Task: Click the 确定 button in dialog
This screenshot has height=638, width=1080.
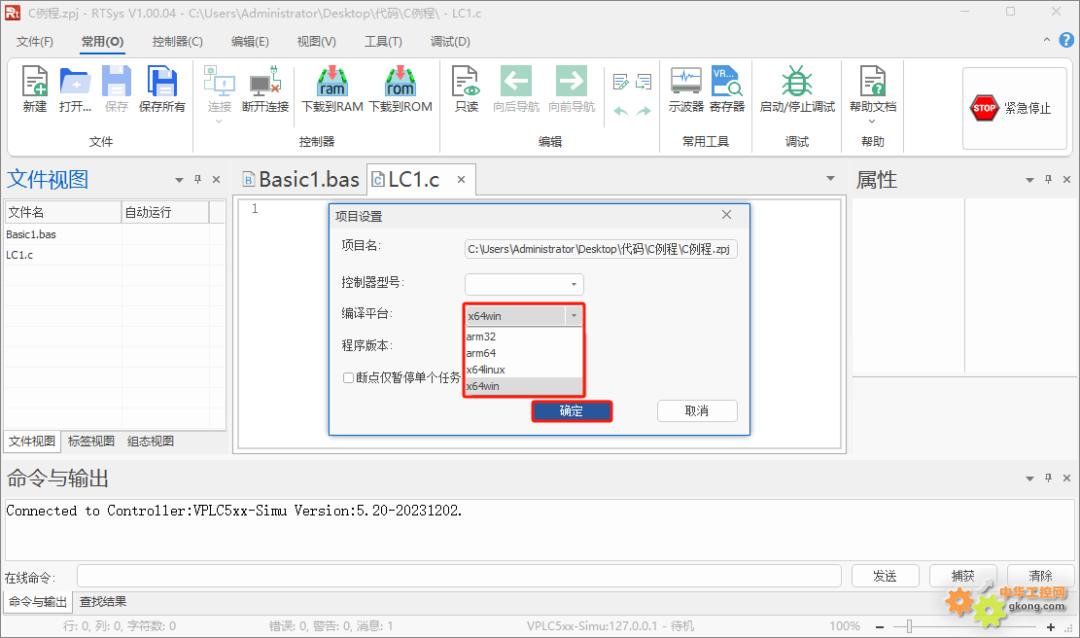Action: point(571,411)
